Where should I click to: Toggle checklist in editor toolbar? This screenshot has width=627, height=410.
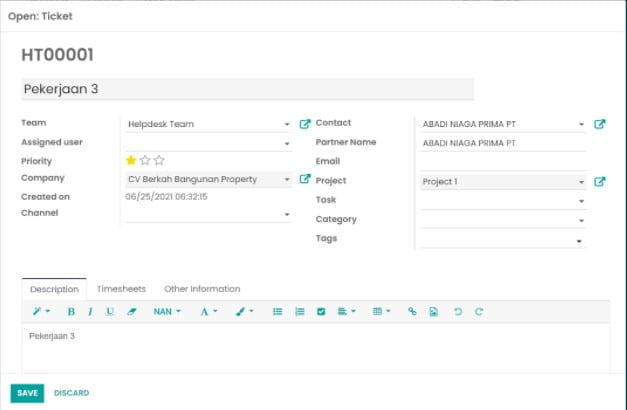pyautogui.click(x=321, y=312)
